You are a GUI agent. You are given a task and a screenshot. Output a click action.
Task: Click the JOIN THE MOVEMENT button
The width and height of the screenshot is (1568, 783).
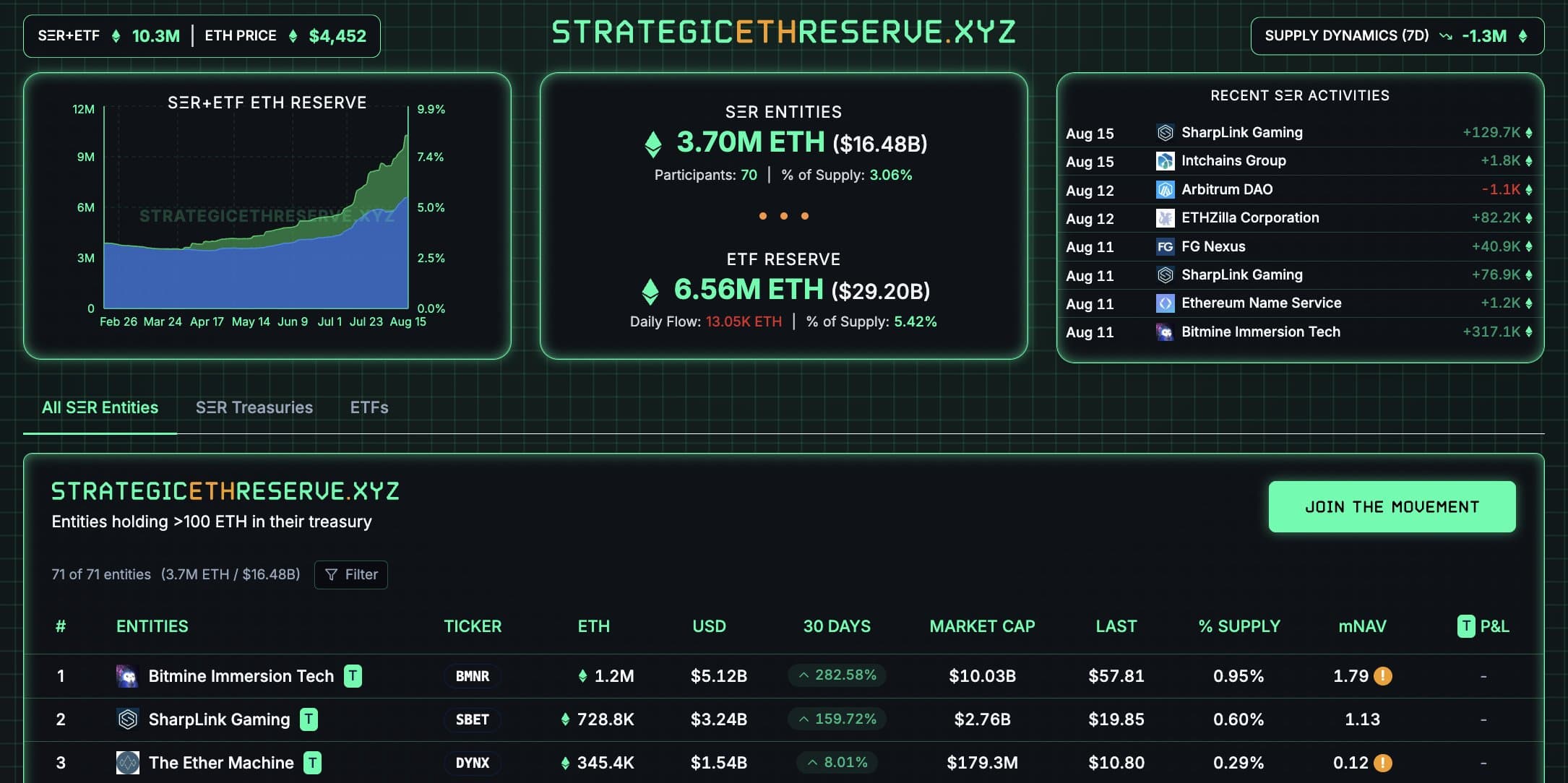pyautogui.click(x=1392, y=506)
